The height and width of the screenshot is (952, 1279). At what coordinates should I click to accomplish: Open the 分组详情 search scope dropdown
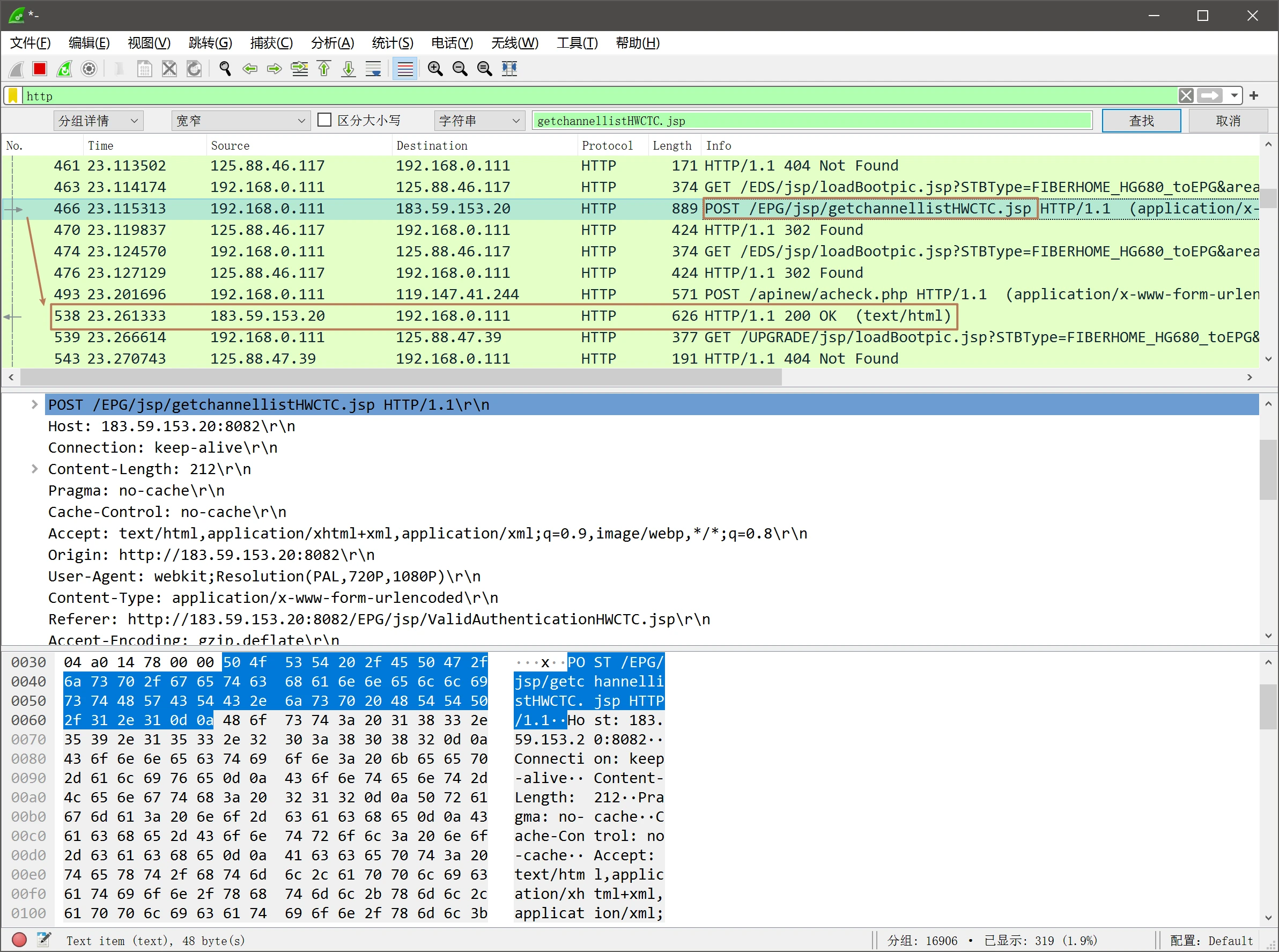(98, 121)
